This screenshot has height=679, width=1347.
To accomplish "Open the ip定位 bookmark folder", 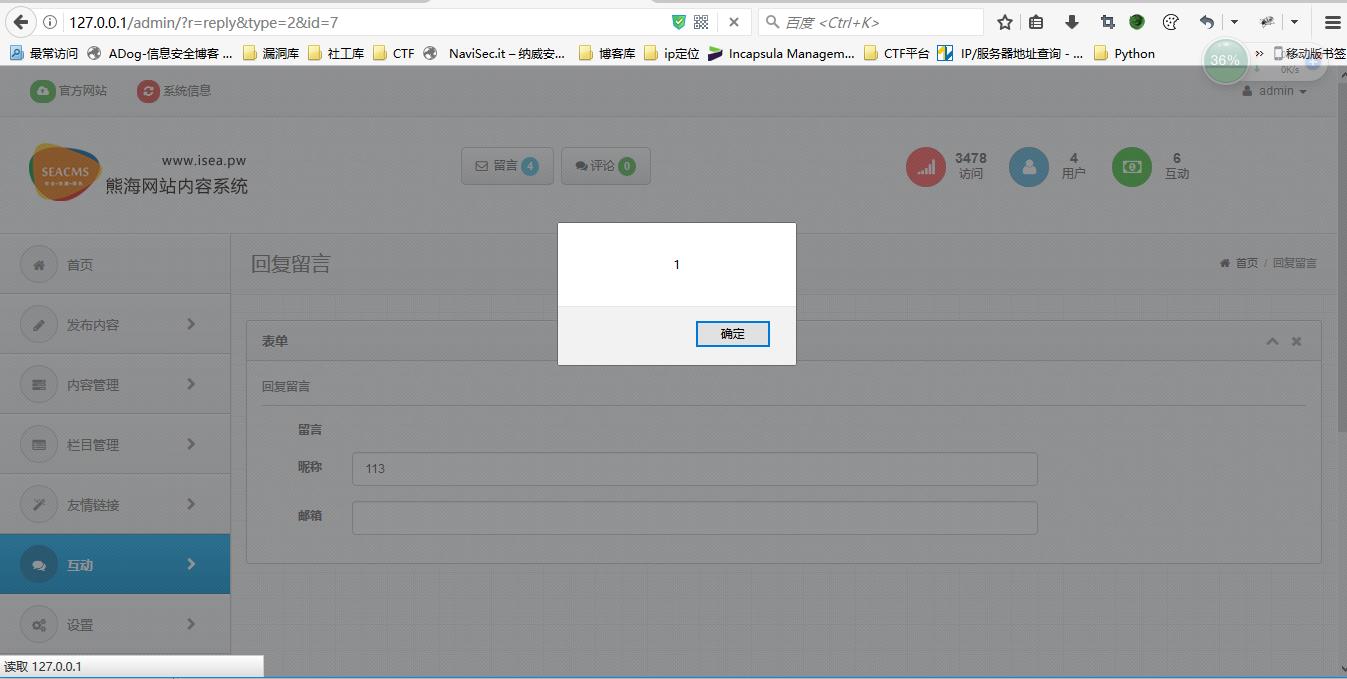I will [672, 54].
